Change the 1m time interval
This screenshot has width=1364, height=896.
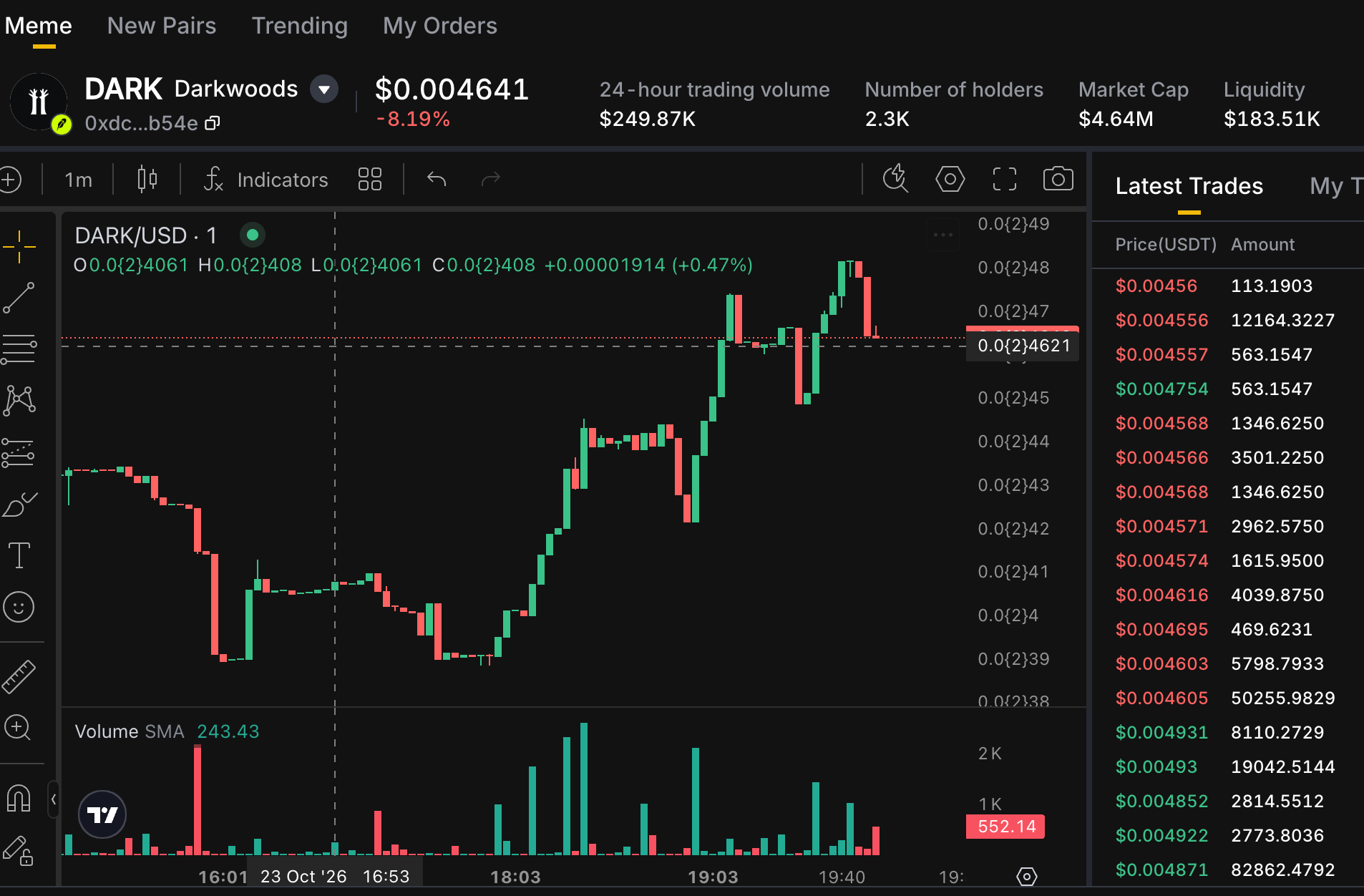[79, 180]
